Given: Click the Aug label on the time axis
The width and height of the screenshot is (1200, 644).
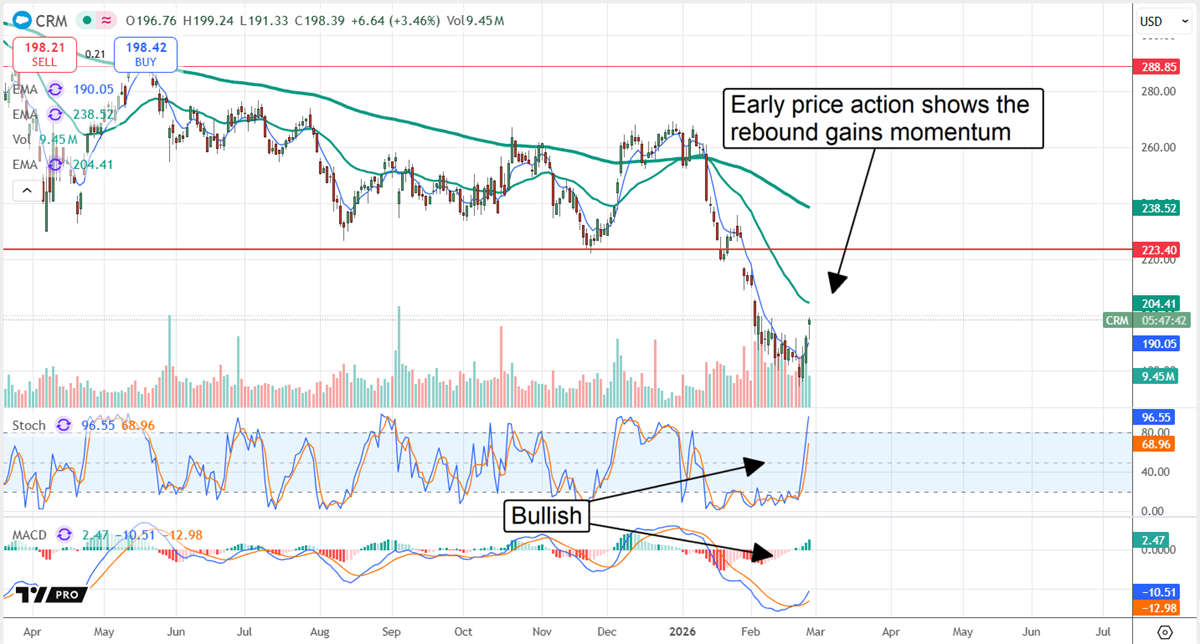Looking at the screenshot, I should tap(320, 633).
